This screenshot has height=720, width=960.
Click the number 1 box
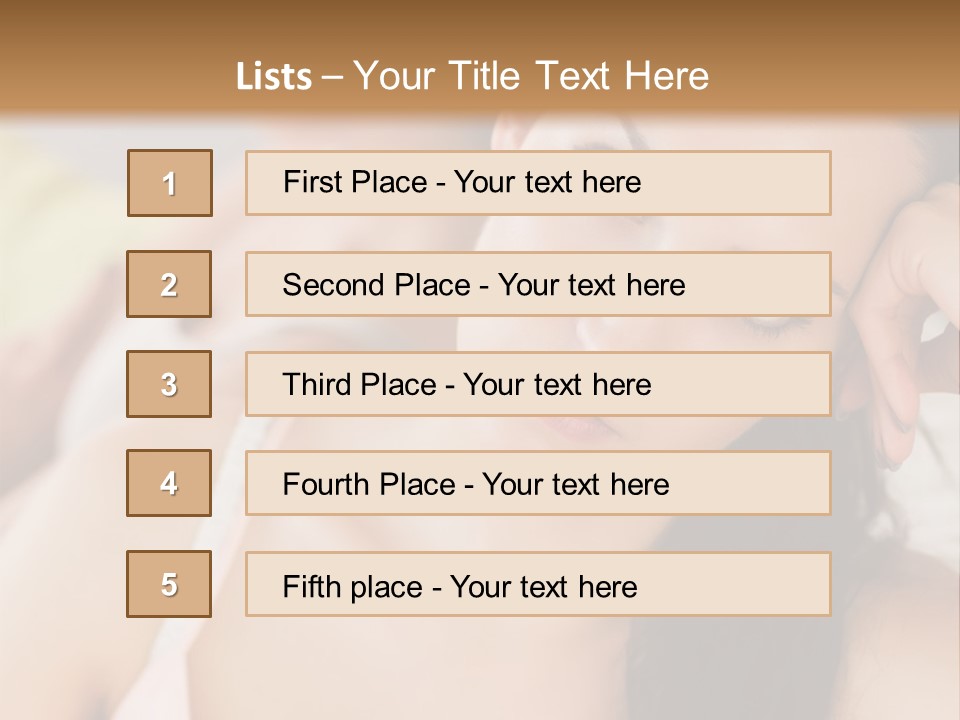tap(170, 183)
